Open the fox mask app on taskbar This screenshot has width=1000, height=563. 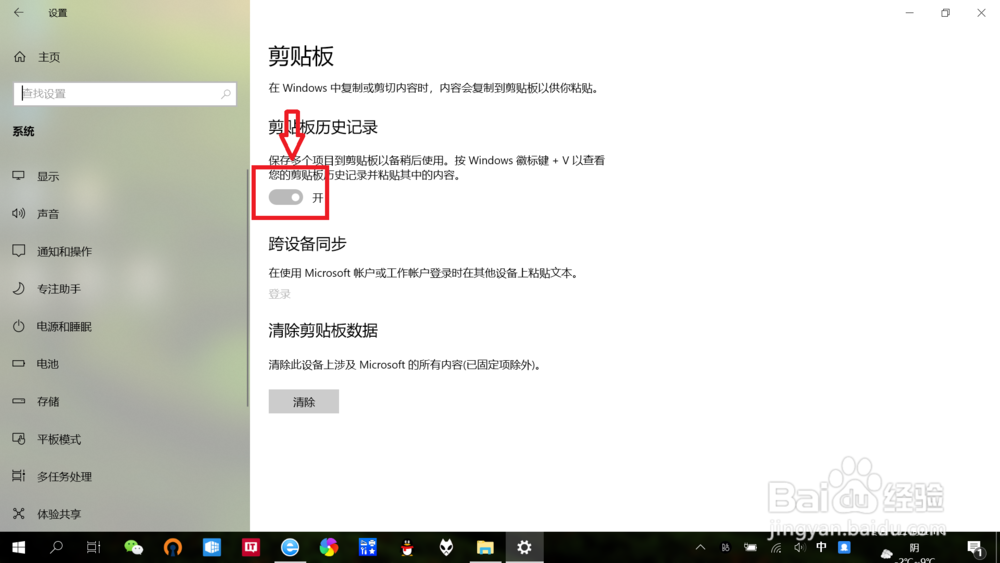(446, 547)
